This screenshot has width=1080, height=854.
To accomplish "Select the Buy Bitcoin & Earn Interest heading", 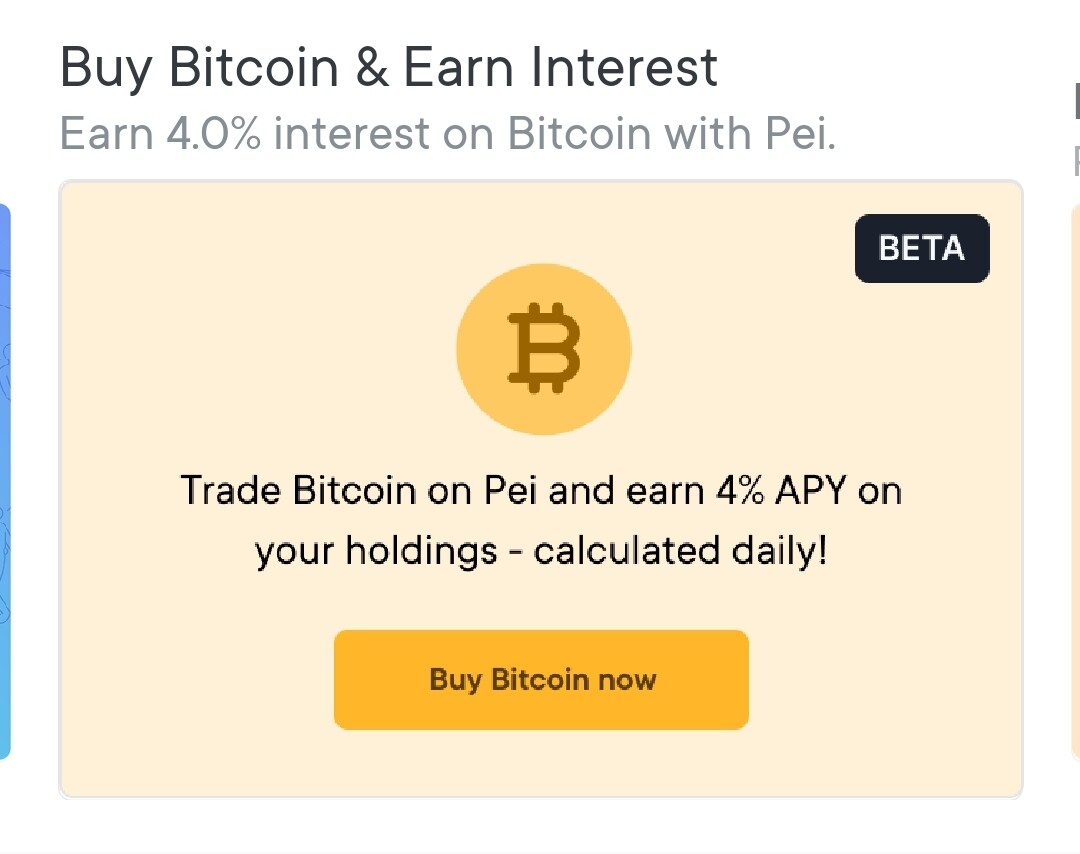I will [x=389, y=67].
